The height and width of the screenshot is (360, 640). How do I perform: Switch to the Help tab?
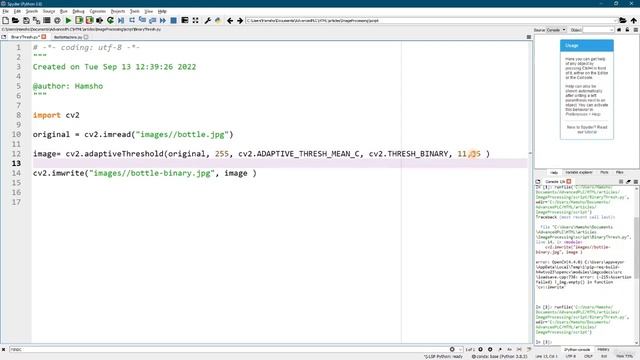pos(554,173)
